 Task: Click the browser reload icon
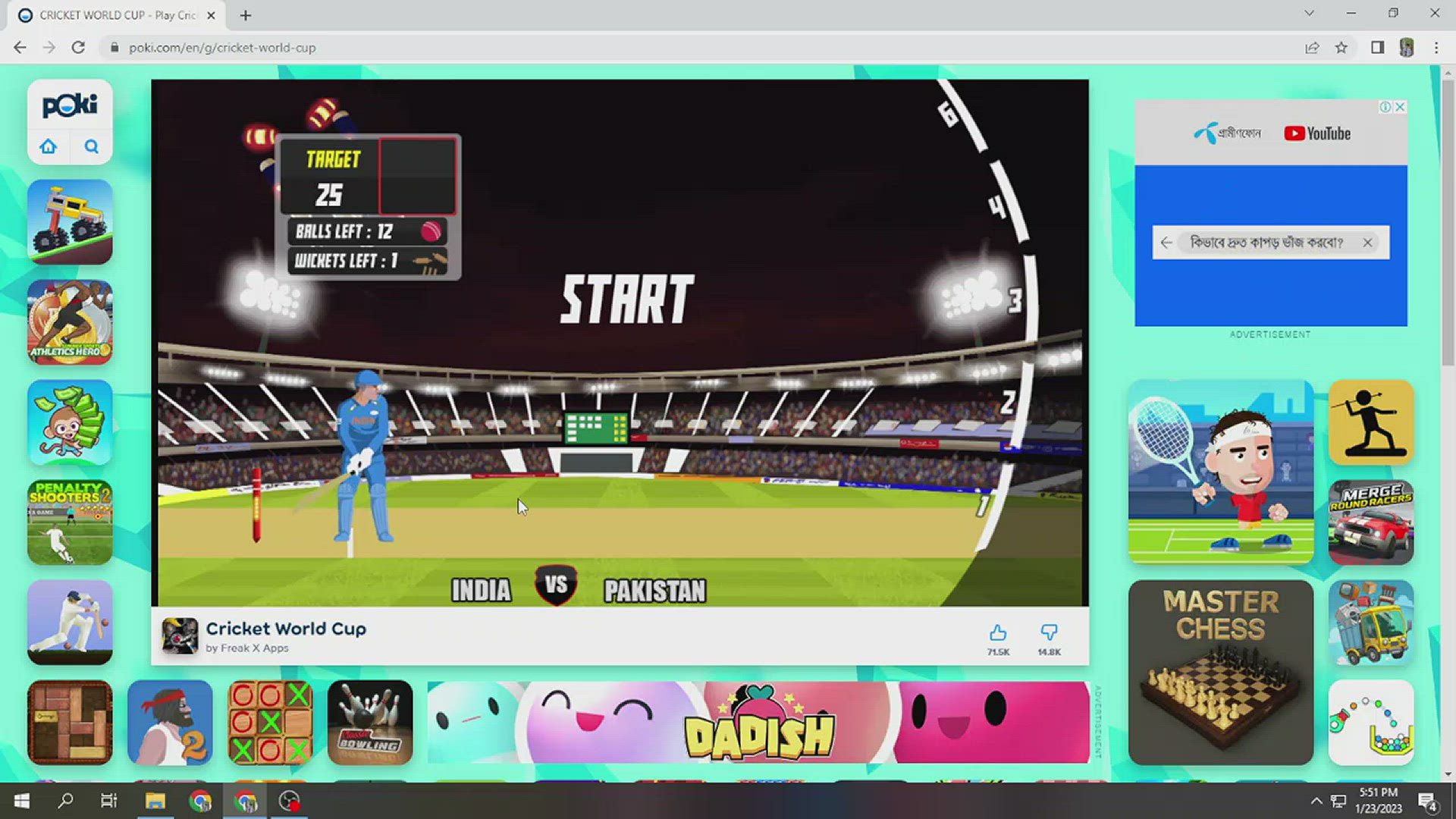[78, 48]
